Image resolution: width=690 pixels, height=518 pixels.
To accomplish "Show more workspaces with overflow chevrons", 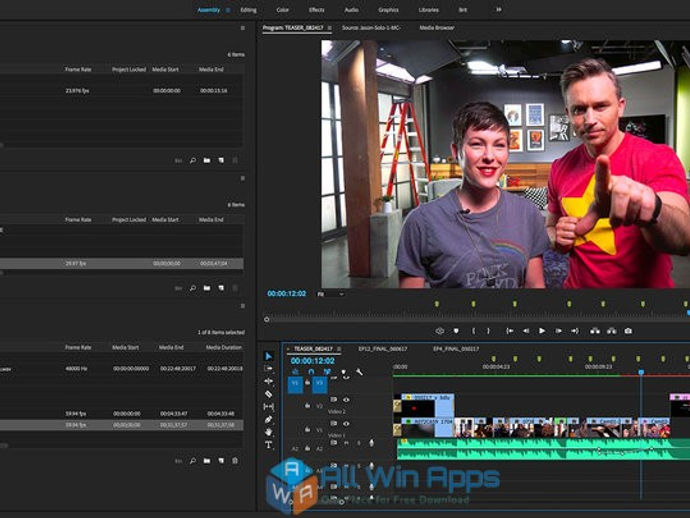I will coord(499,9).
